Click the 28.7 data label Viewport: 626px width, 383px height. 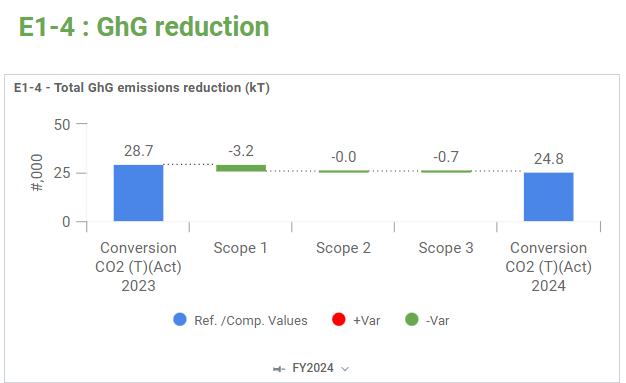139,151
